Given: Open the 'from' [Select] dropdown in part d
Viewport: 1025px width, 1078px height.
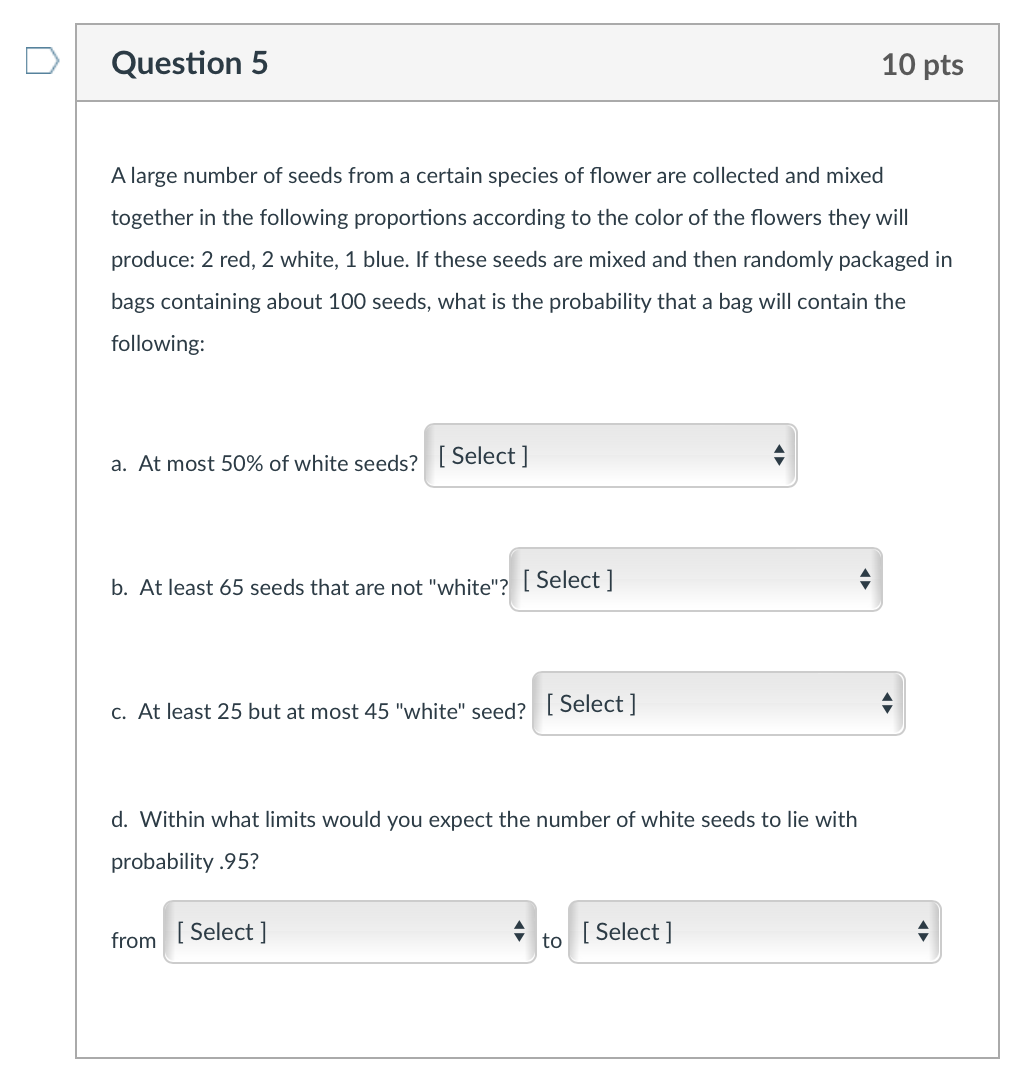Looking at the screenshot, I should (349, 931).
